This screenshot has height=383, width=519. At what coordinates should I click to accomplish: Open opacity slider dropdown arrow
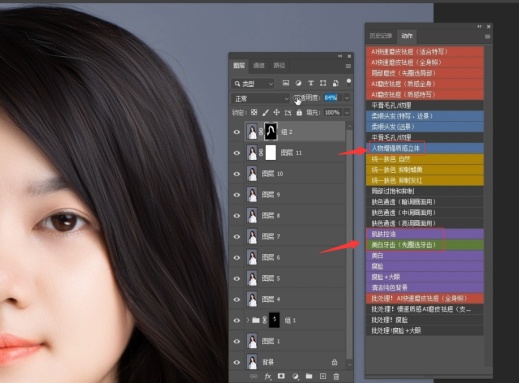[347, 98]
